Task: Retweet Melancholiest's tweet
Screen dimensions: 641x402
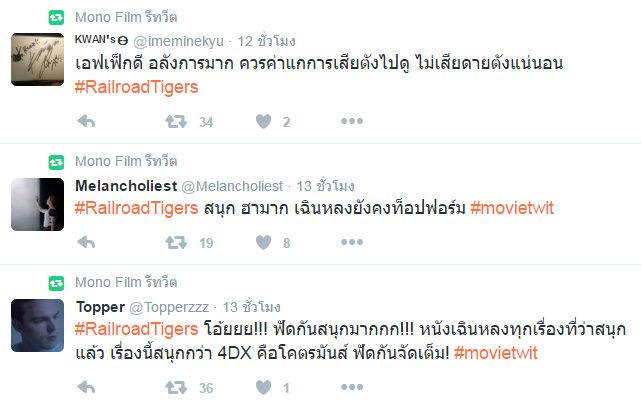Action: (176, 241)
